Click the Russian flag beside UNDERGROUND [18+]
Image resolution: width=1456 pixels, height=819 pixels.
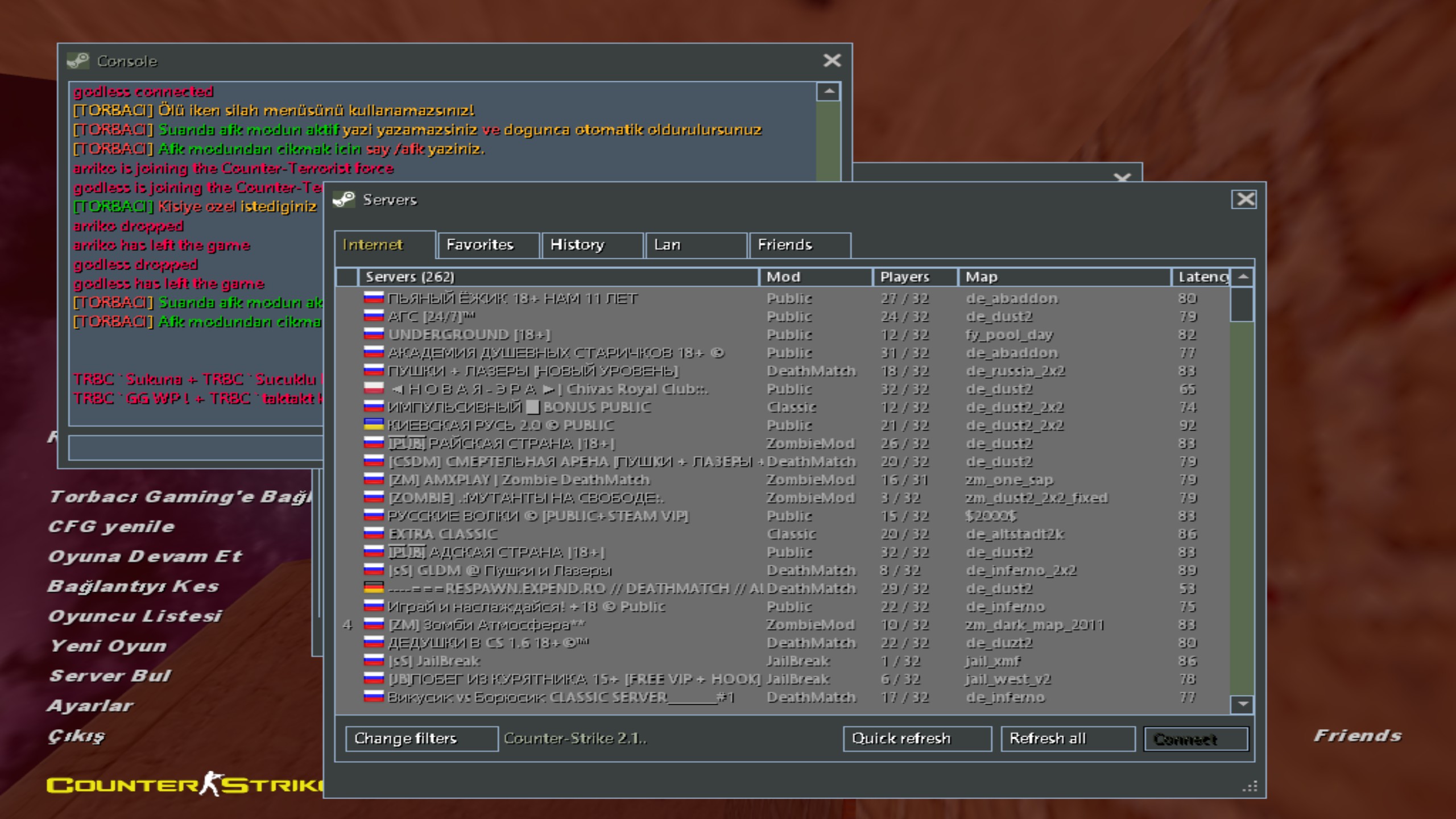[x=374, y=334]
